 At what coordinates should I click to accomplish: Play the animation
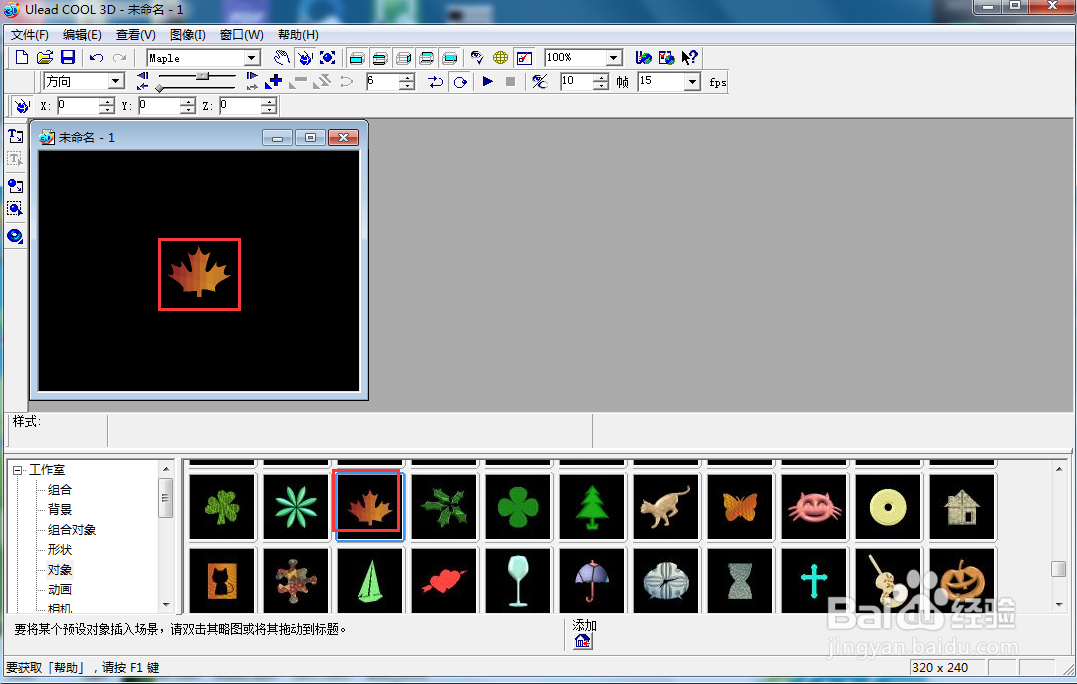pyautogui.click(x=488, y=82)
